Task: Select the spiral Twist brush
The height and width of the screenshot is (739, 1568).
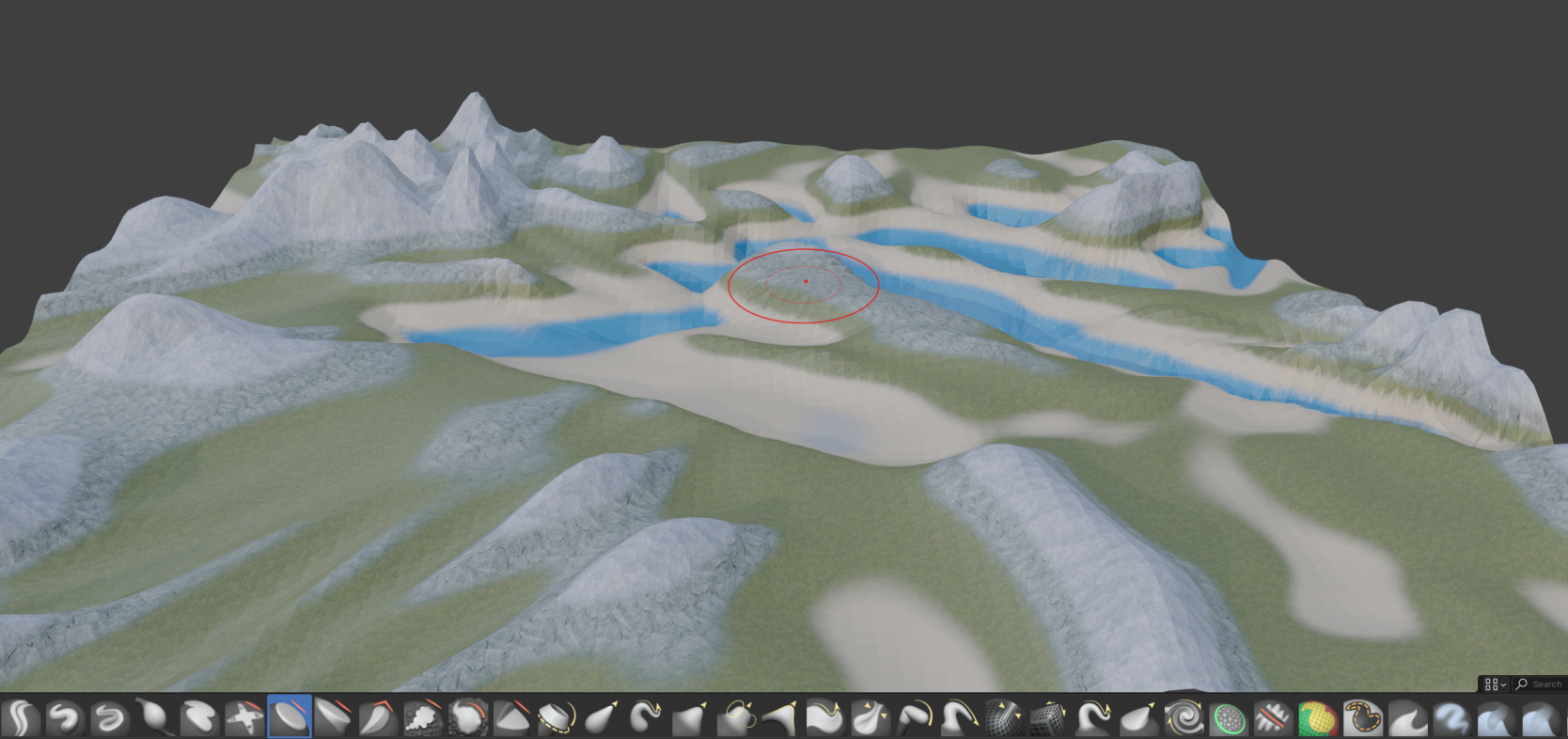Action: pyautogui.click(x=1184, y=717)
